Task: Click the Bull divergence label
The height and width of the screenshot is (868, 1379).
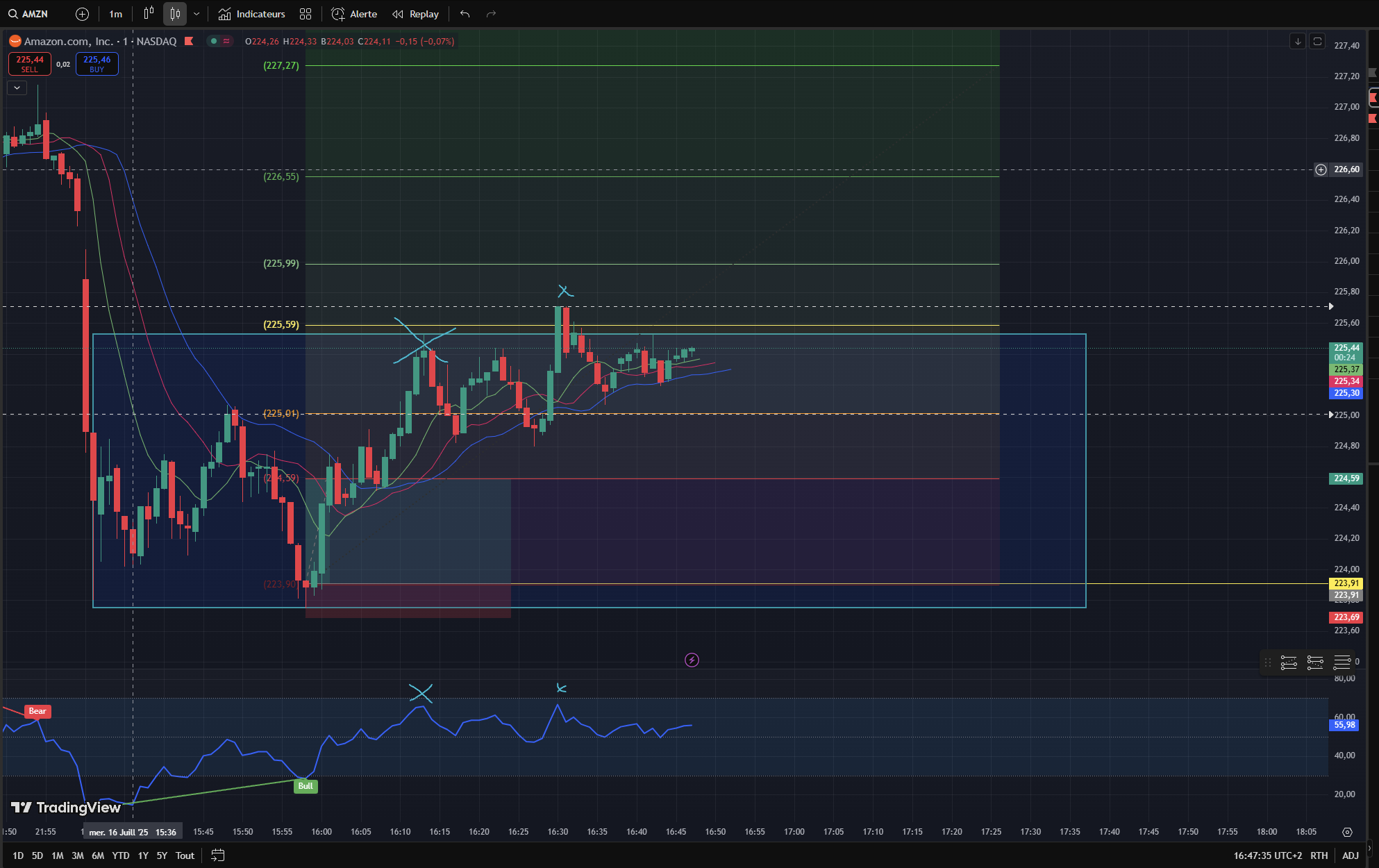Action: (306, 786)
